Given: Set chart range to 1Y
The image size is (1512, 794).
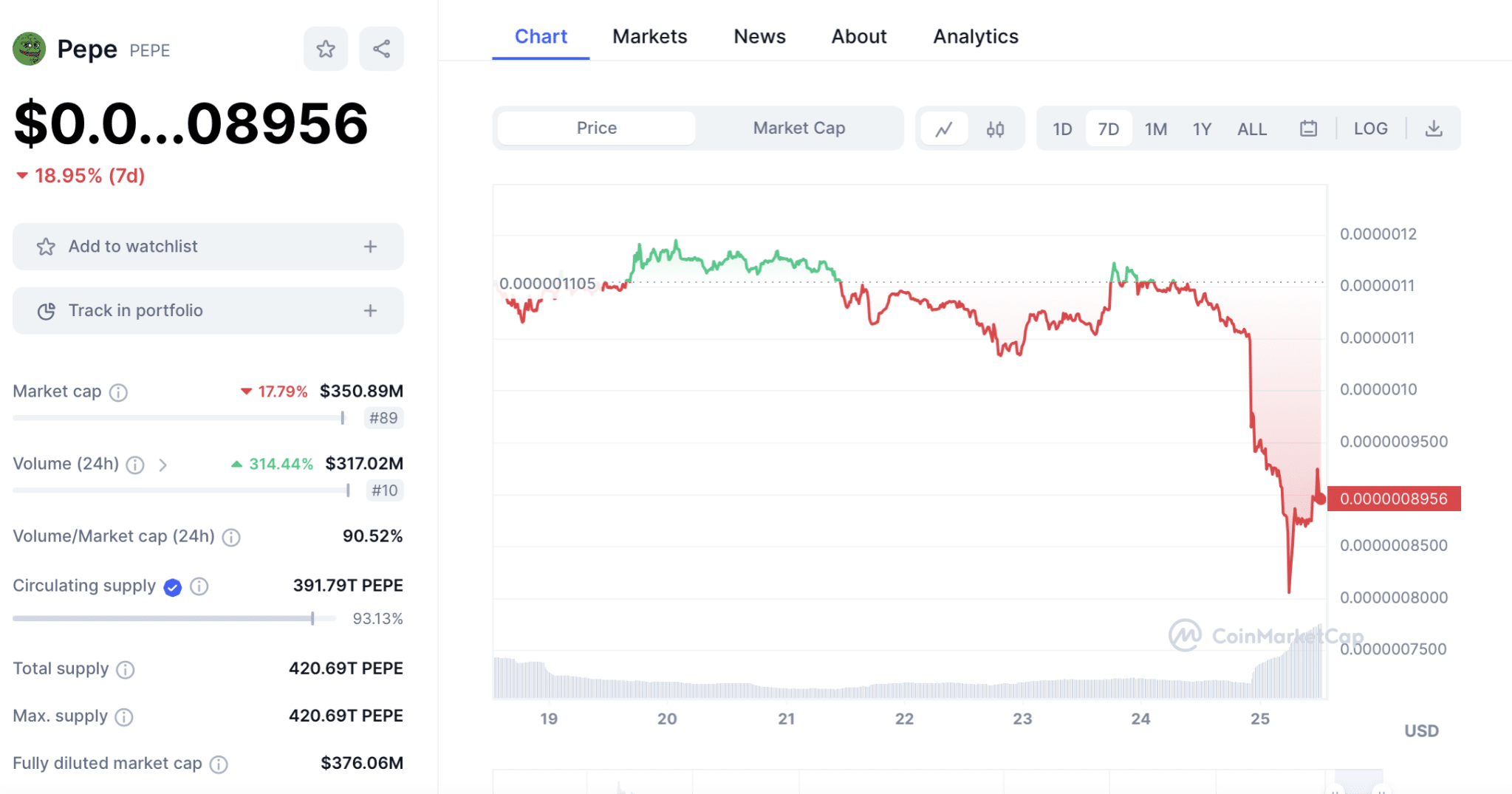Looking at the screenshot, I should click(1202, 129).
